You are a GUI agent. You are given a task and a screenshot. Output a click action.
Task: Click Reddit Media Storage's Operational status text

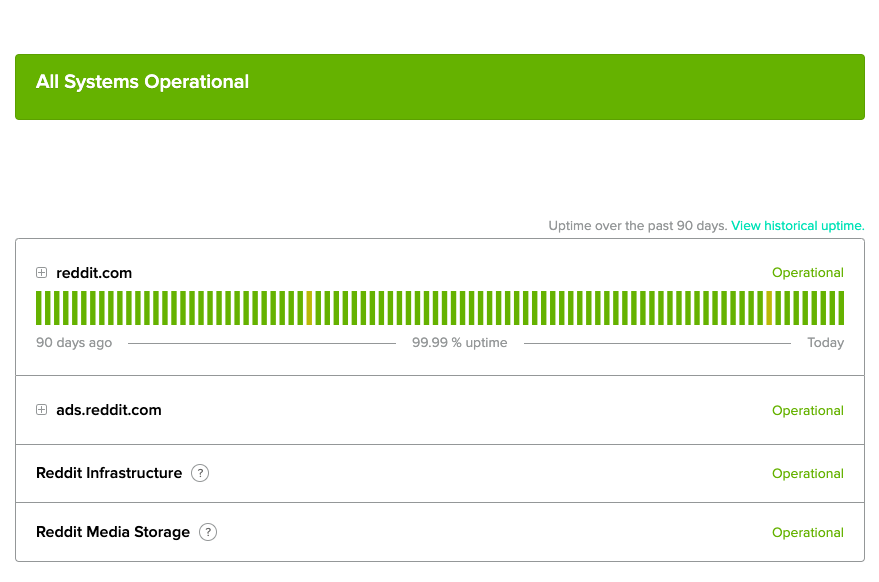807,533
